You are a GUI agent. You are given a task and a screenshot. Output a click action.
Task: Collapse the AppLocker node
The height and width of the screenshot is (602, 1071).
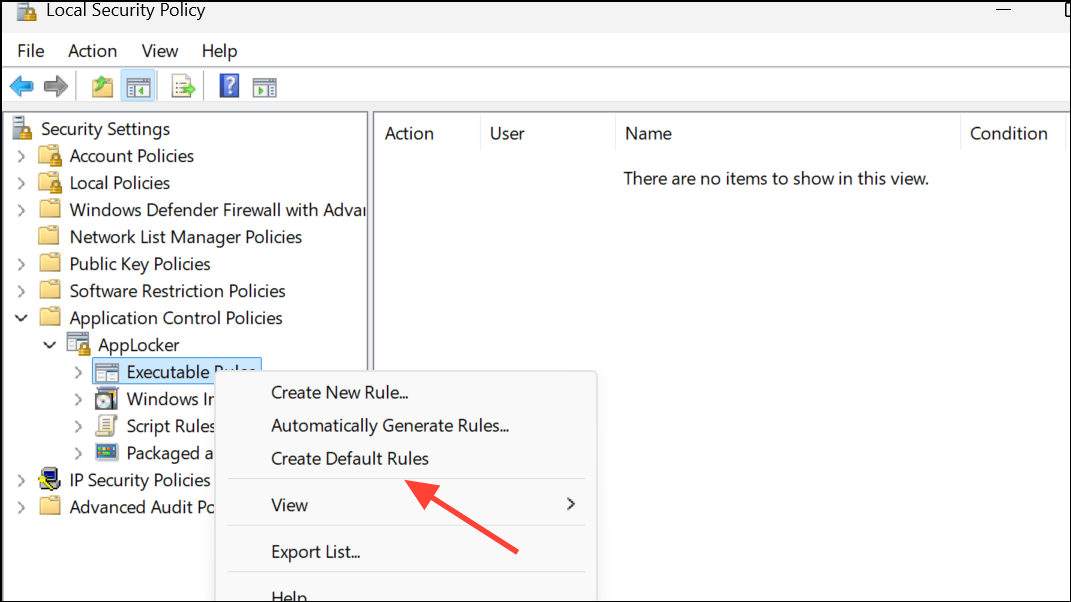(x=50, y=345)
